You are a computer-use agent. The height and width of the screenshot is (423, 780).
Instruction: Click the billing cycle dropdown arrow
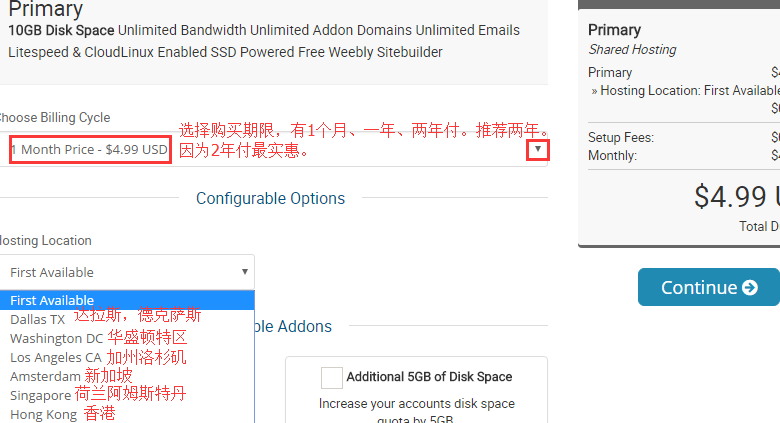click(x=538, y=150)
